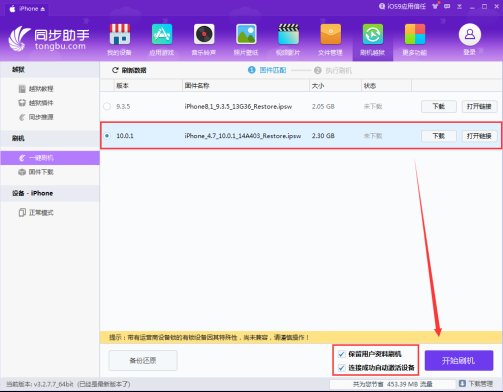Screen dimensions: 503x392
Task: Open the 照片壁纸 landscape picture icon
Action: pyautogui.click(x=246, y=34)
